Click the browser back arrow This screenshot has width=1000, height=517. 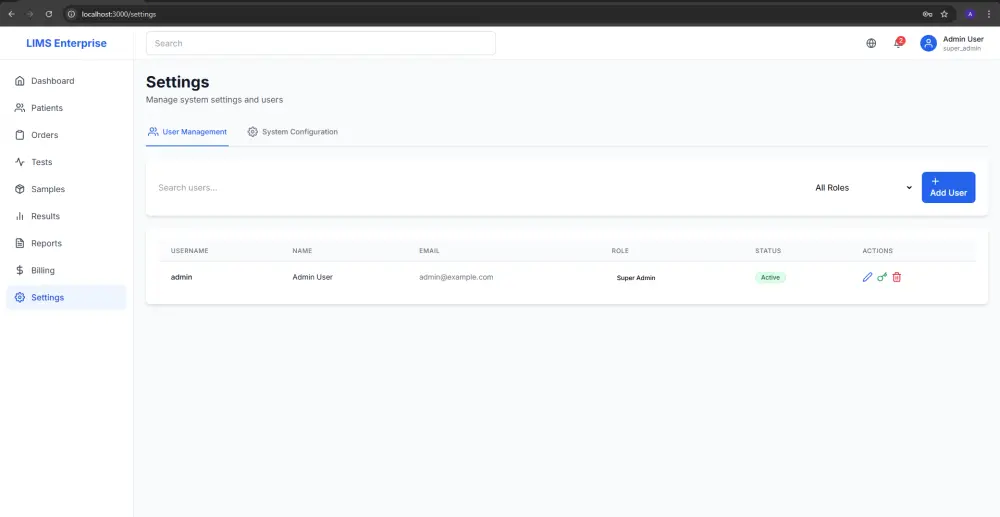11,13
